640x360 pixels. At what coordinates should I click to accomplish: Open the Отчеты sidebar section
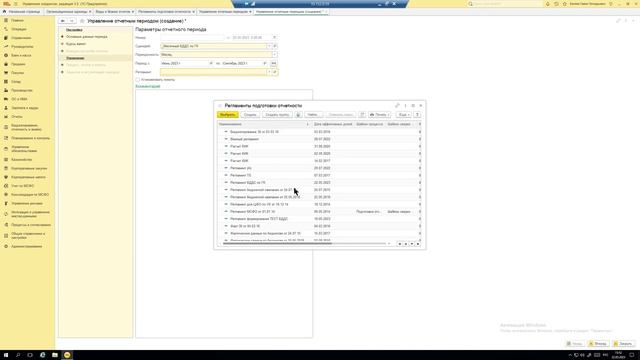[x=17, y=116]
